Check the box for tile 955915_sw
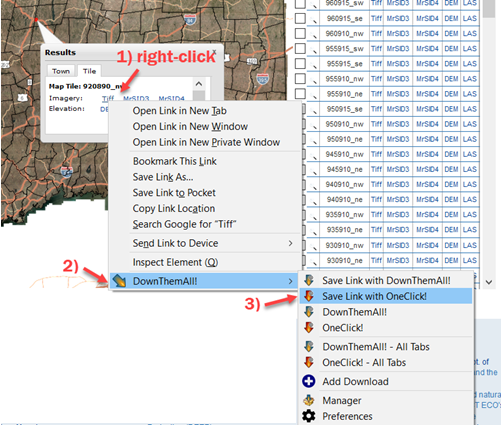This screenshot has height=425, width=501. [300, 48]
